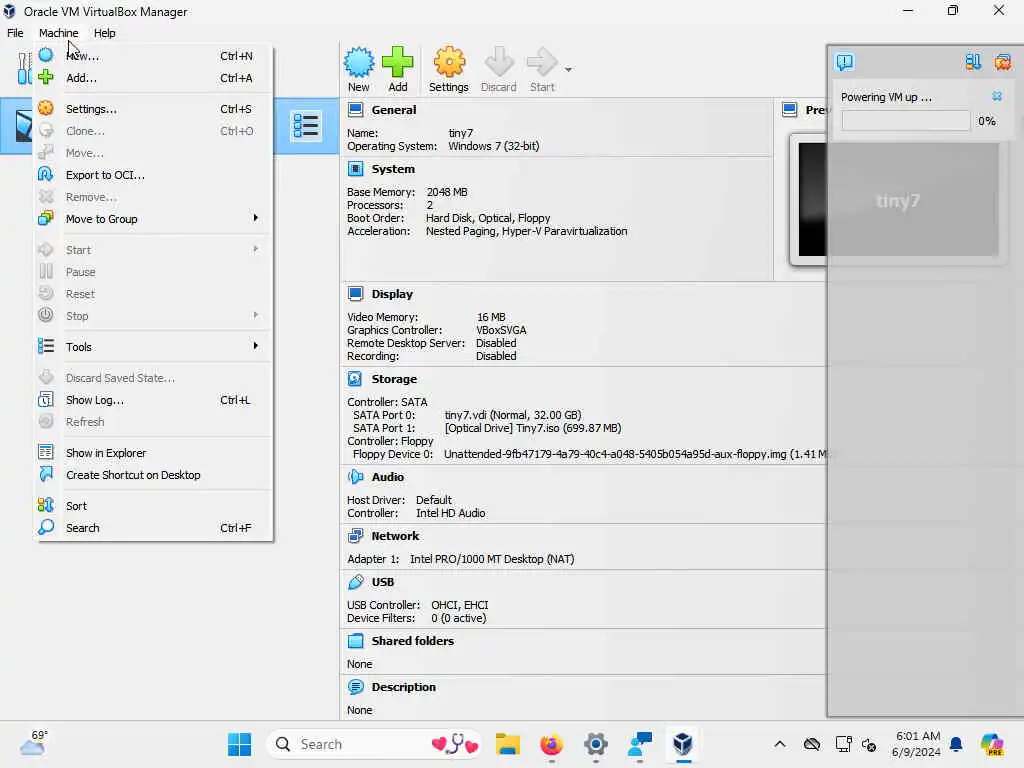Click the Description section header
1024x768 pixels.
tap(404, 687)
